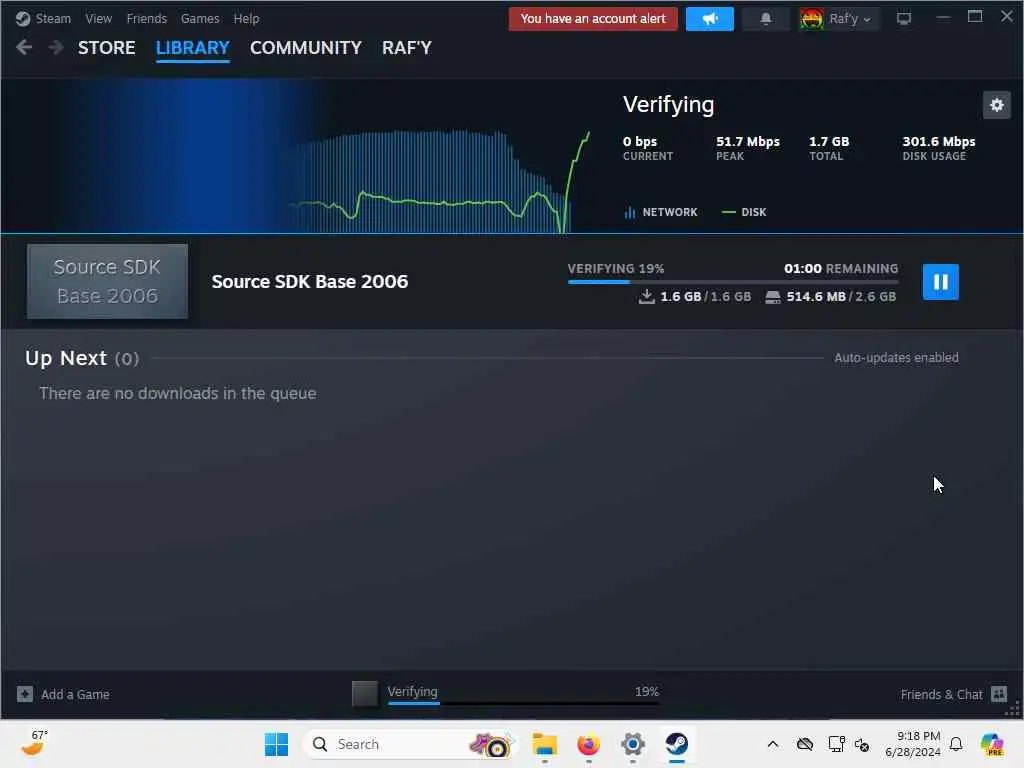This screenshot has height=768, width=1024.
Task: Open File Explorer from the taskbar
Action: coord(544,744)
